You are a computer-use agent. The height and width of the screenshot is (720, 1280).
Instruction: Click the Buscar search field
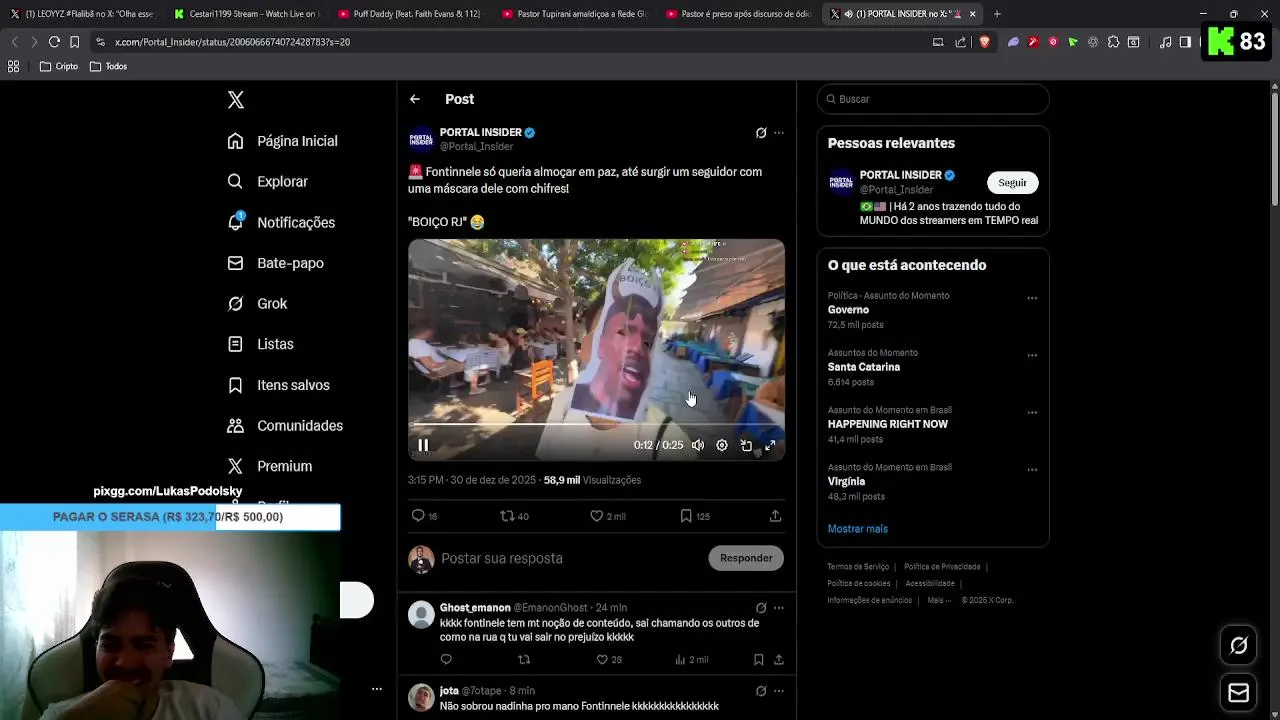click(933, 99)
